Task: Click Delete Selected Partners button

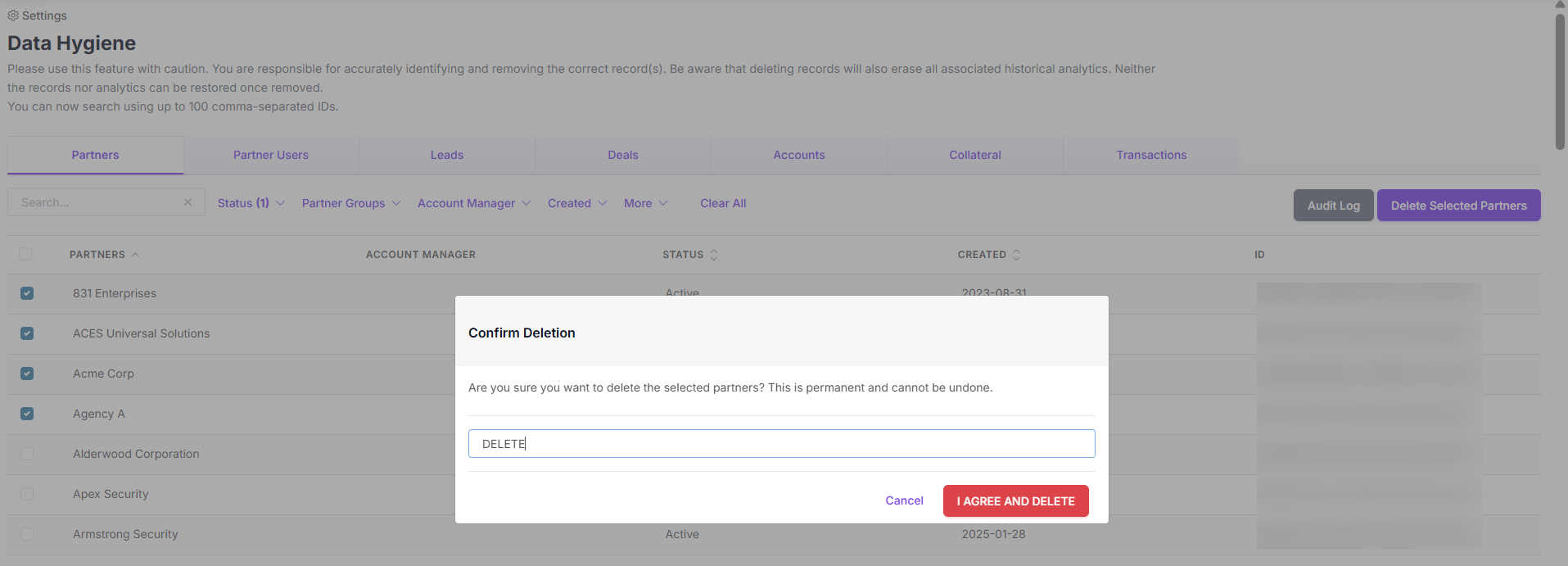Action: point(1458,206)
